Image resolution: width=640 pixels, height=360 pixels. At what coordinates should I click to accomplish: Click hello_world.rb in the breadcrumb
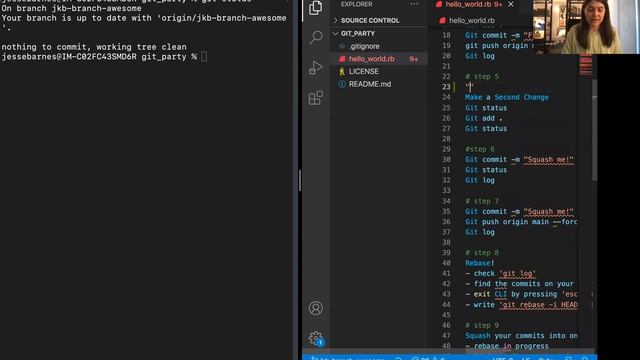[472, 20]
